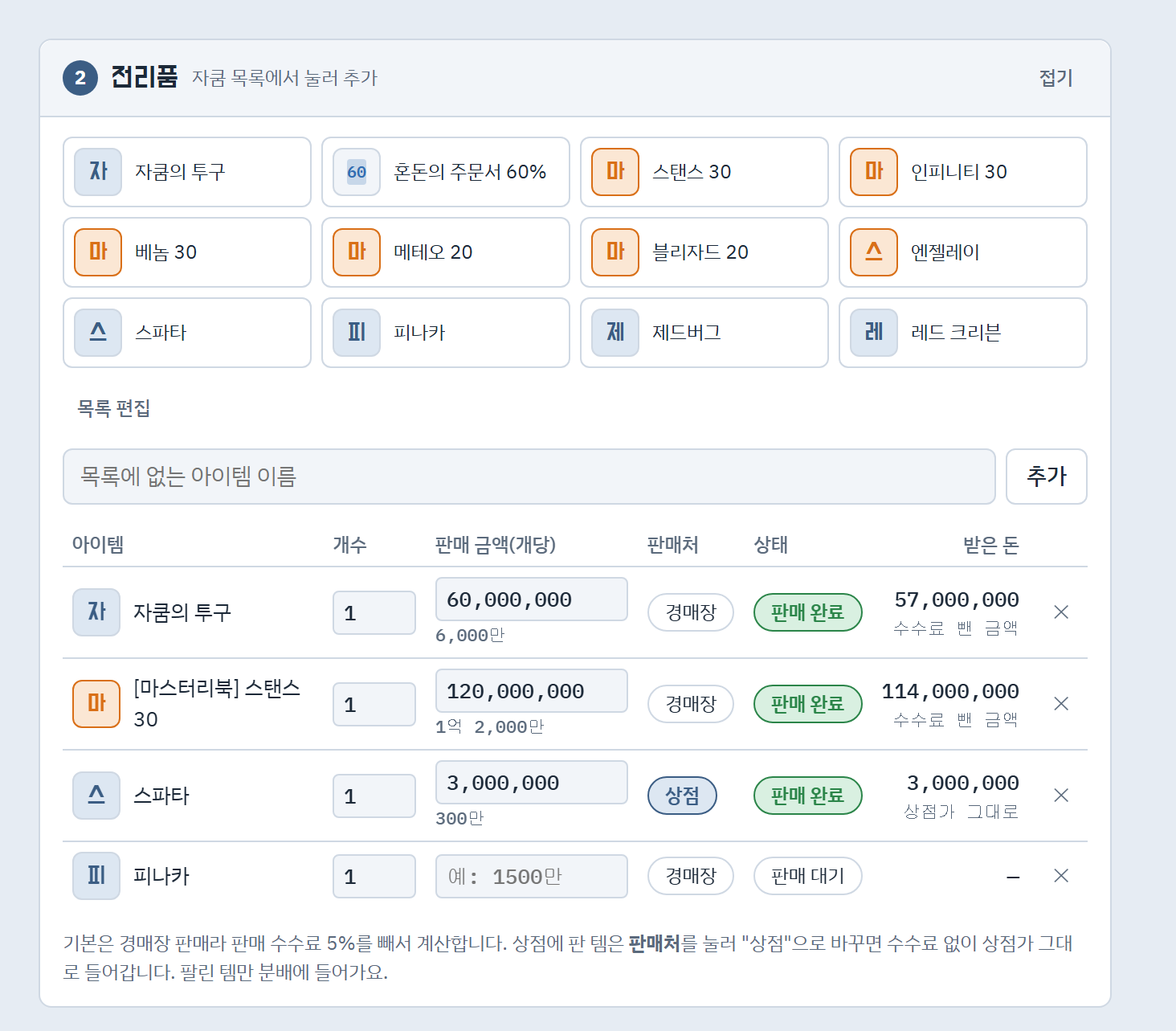Click the 마 icon on 인피니티 30 card
This screenshot has width=1176, height=1031.
[874, 172]
